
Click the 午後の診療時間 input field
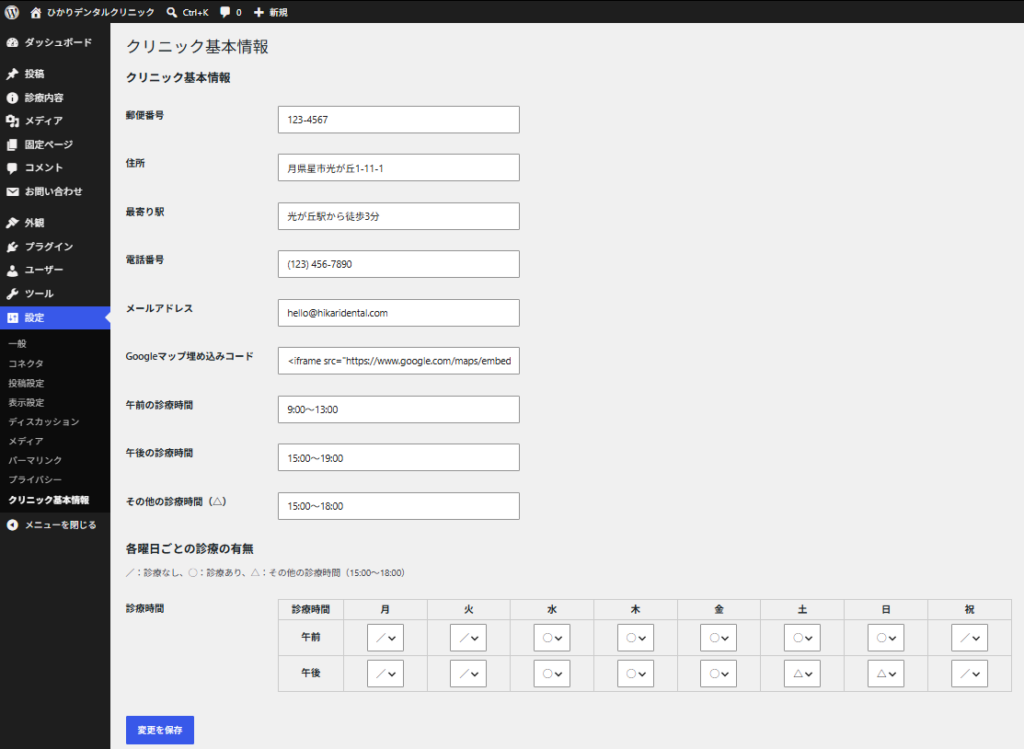click(398, 458)
